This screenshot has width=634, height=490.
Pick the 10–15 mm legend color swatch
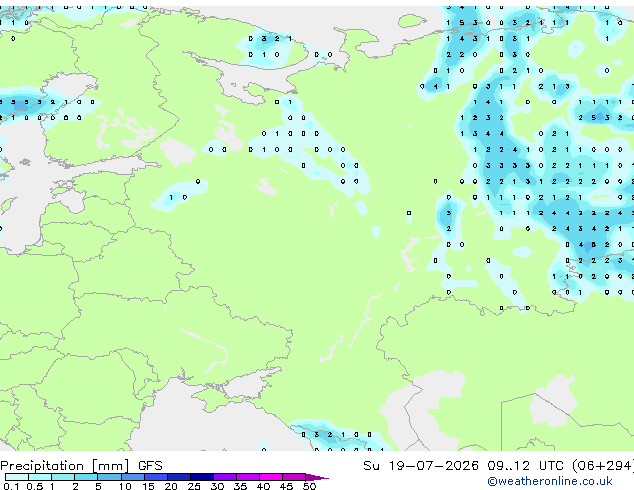click(x=133, y=477)
